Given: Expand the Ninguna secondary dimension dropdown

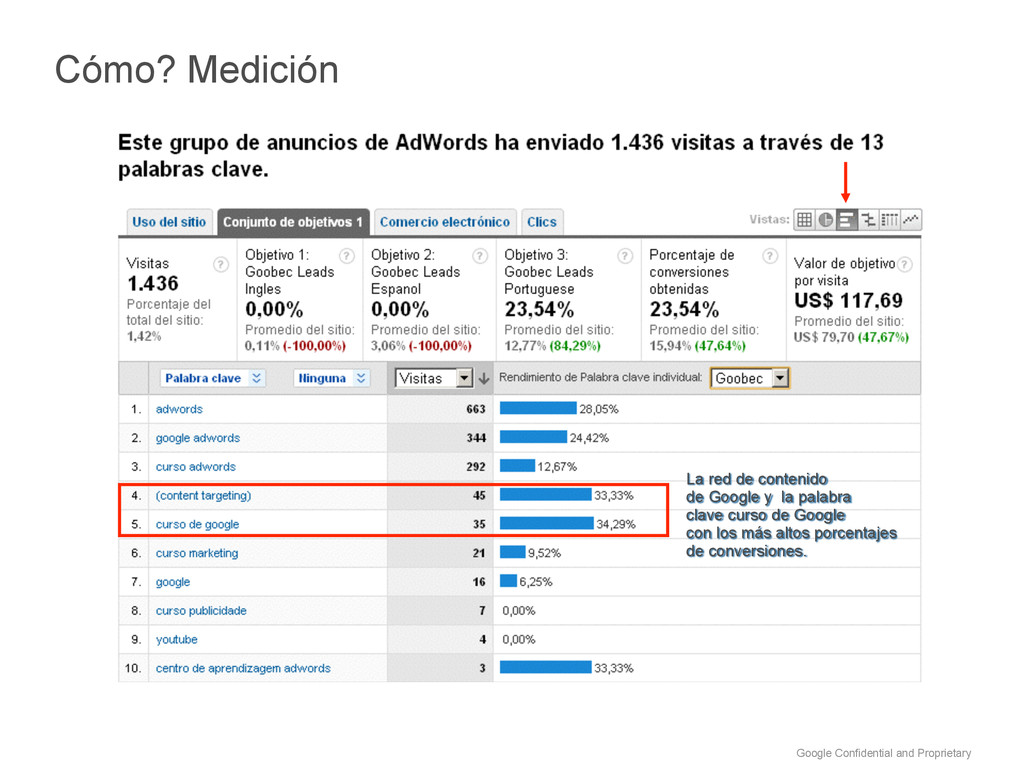Looking at the screenshot, I should (332, 378).
